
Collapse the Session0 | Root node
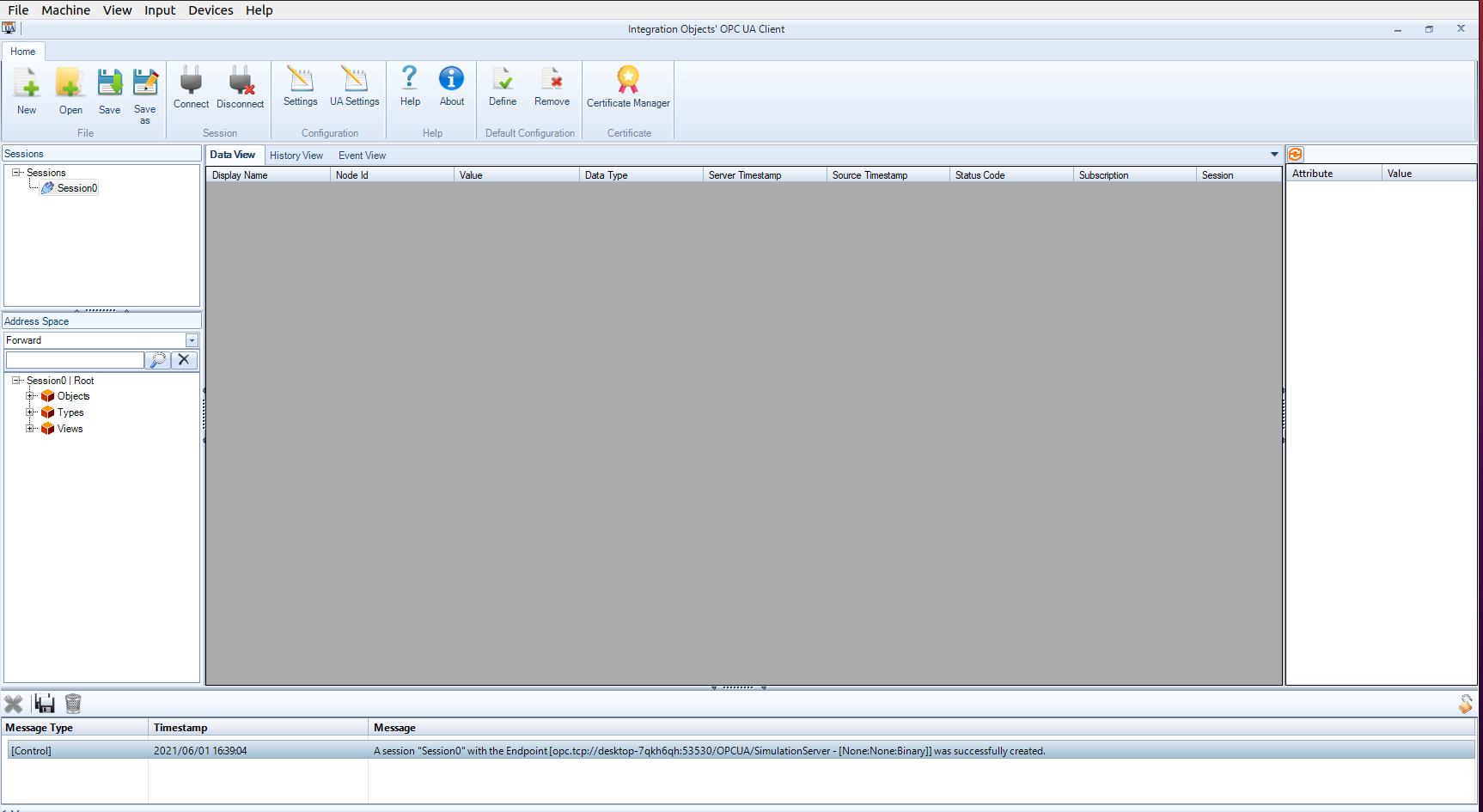click(15, 381)
